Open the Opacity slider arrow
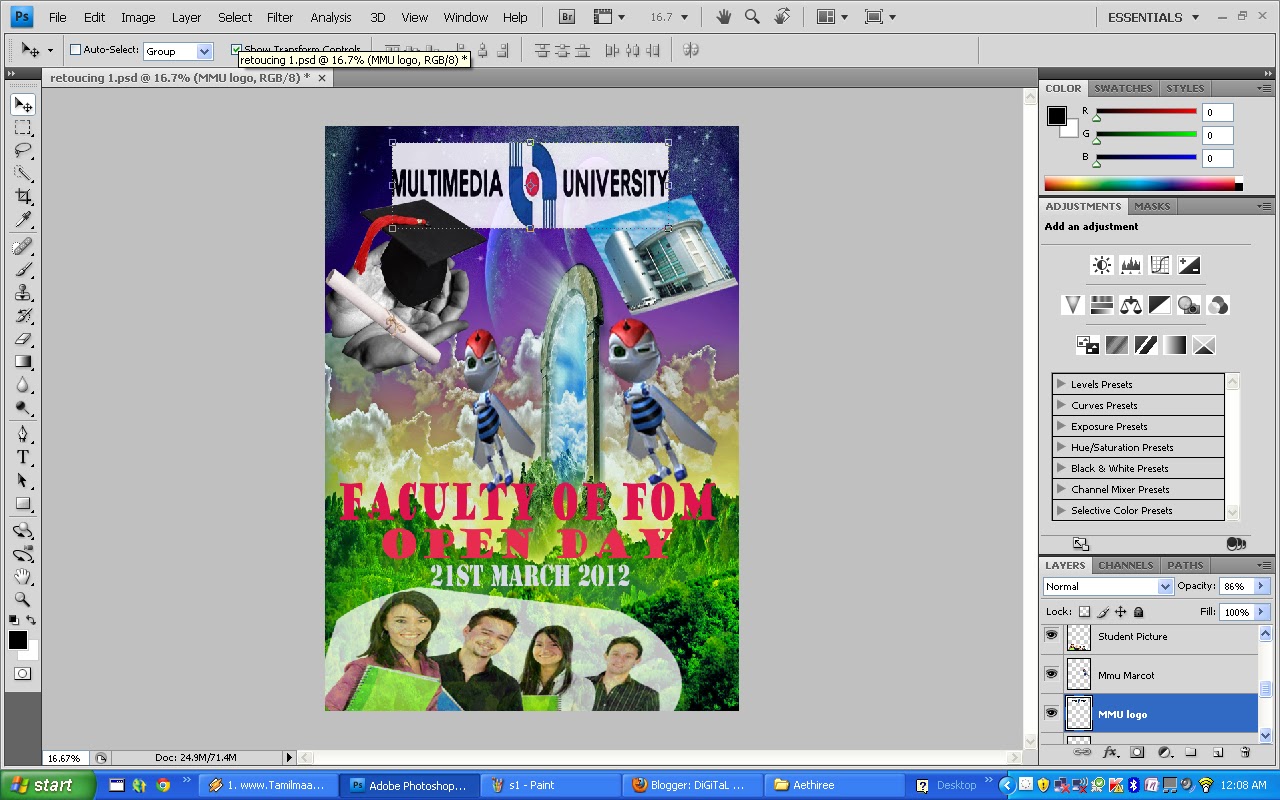Screen dimensions: 1280x800 [1262, 586]
